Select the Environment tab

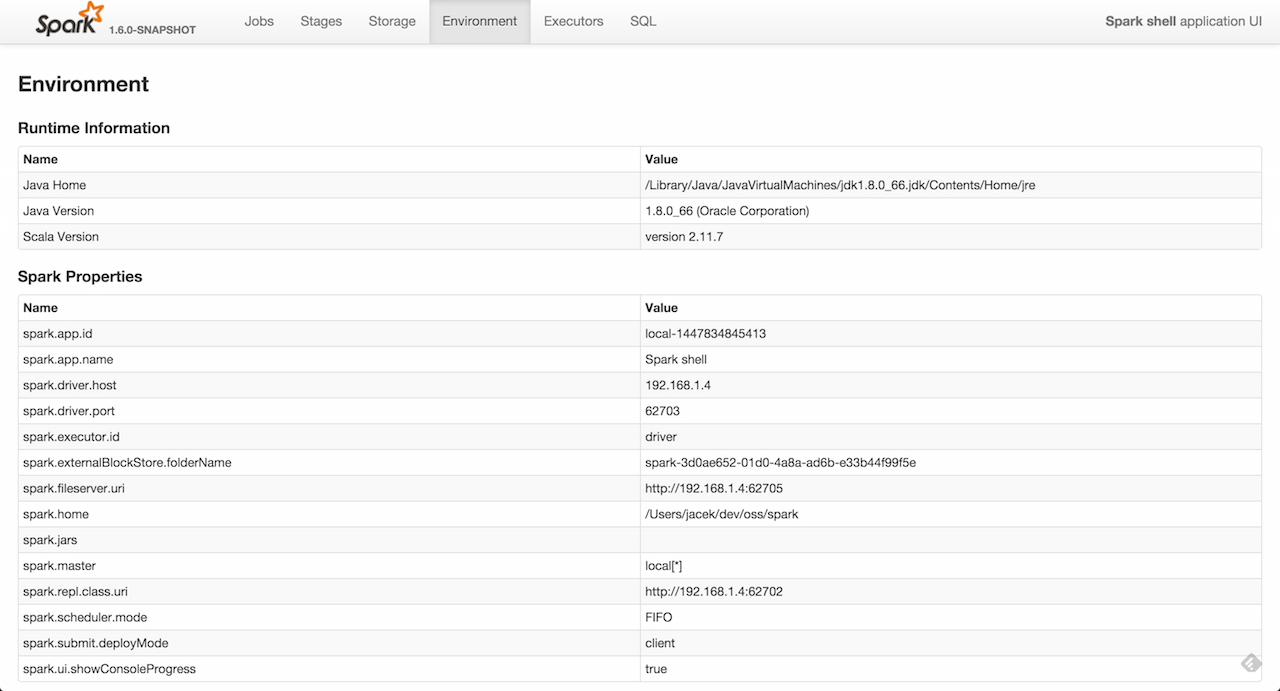tap(480, 21)
